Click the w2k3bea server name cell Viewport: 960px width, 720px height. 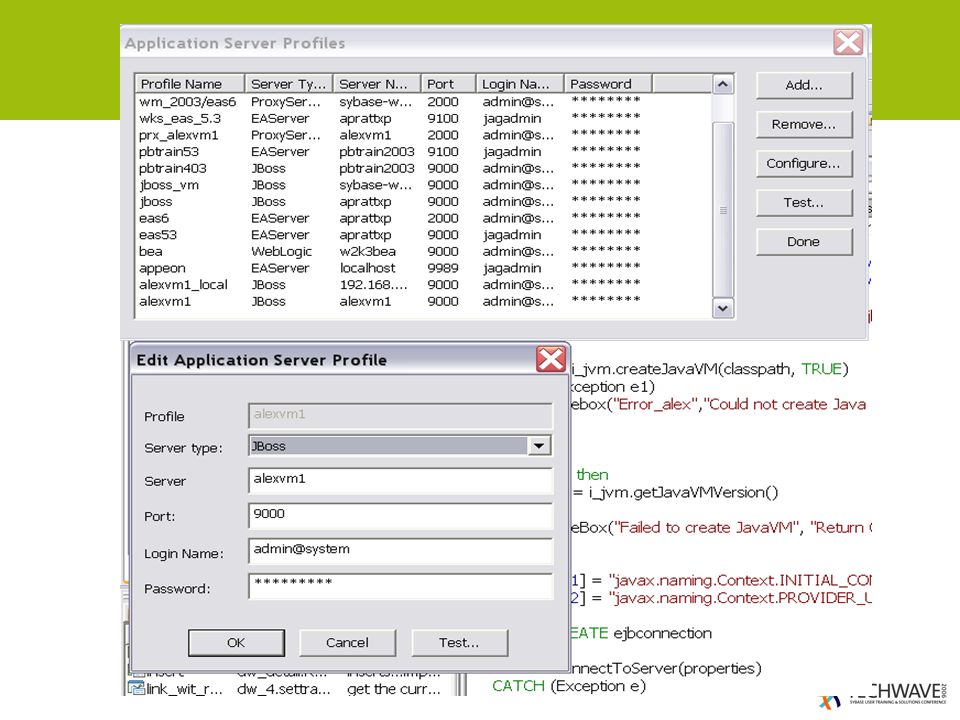tap(367, 252)
